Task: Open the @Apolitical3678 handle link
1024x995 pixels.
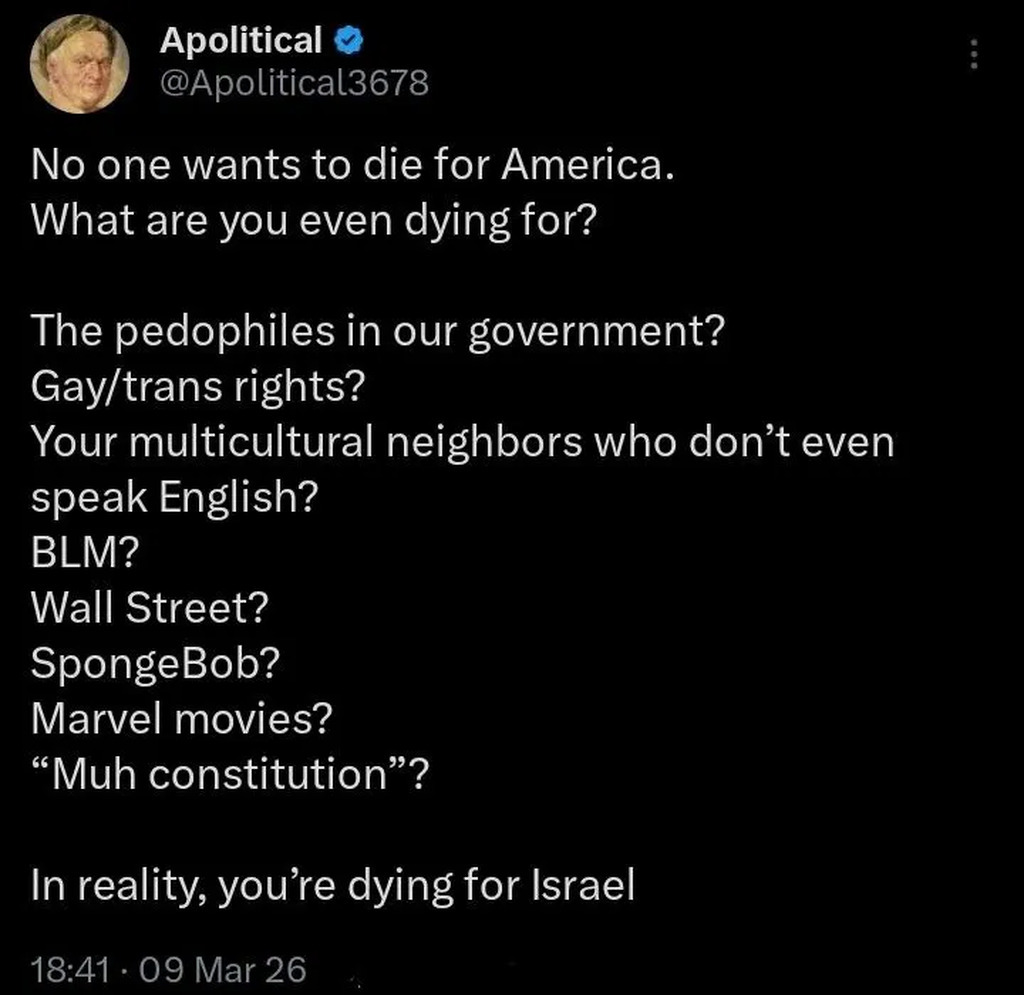Action: (x=294, y=83)
